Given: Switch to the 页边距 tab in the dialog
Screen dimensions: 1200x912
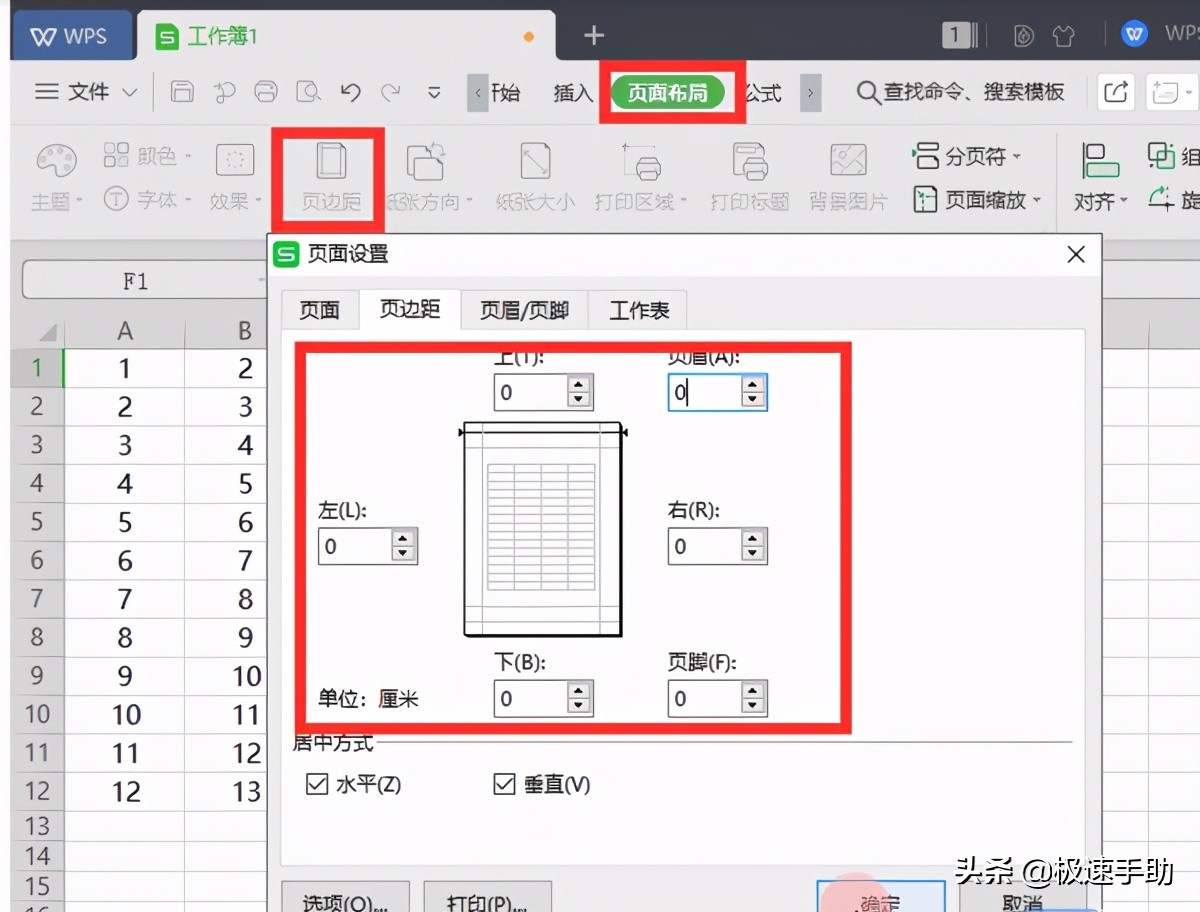Looking at the screenshot, I should pos(410,309).
